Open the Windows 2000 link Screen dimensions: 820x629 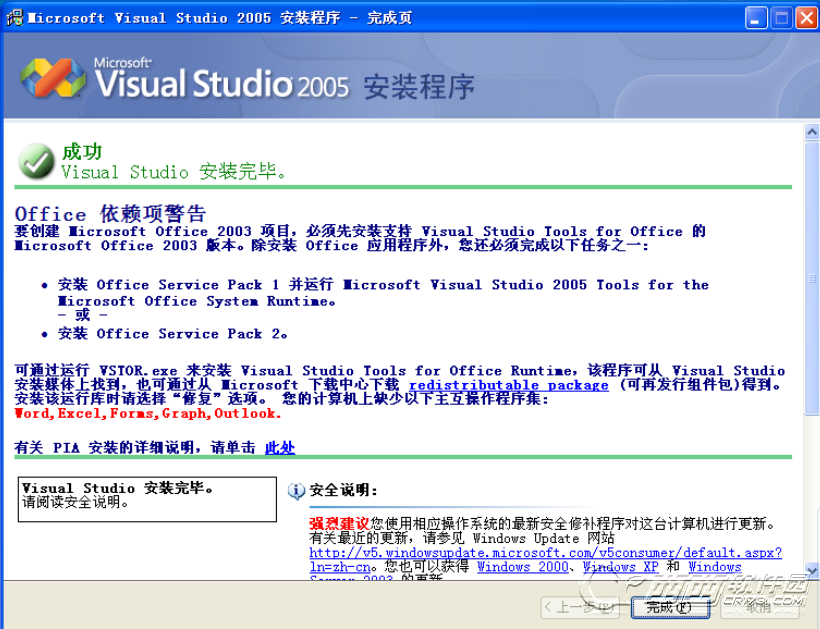tap(522, 567)
